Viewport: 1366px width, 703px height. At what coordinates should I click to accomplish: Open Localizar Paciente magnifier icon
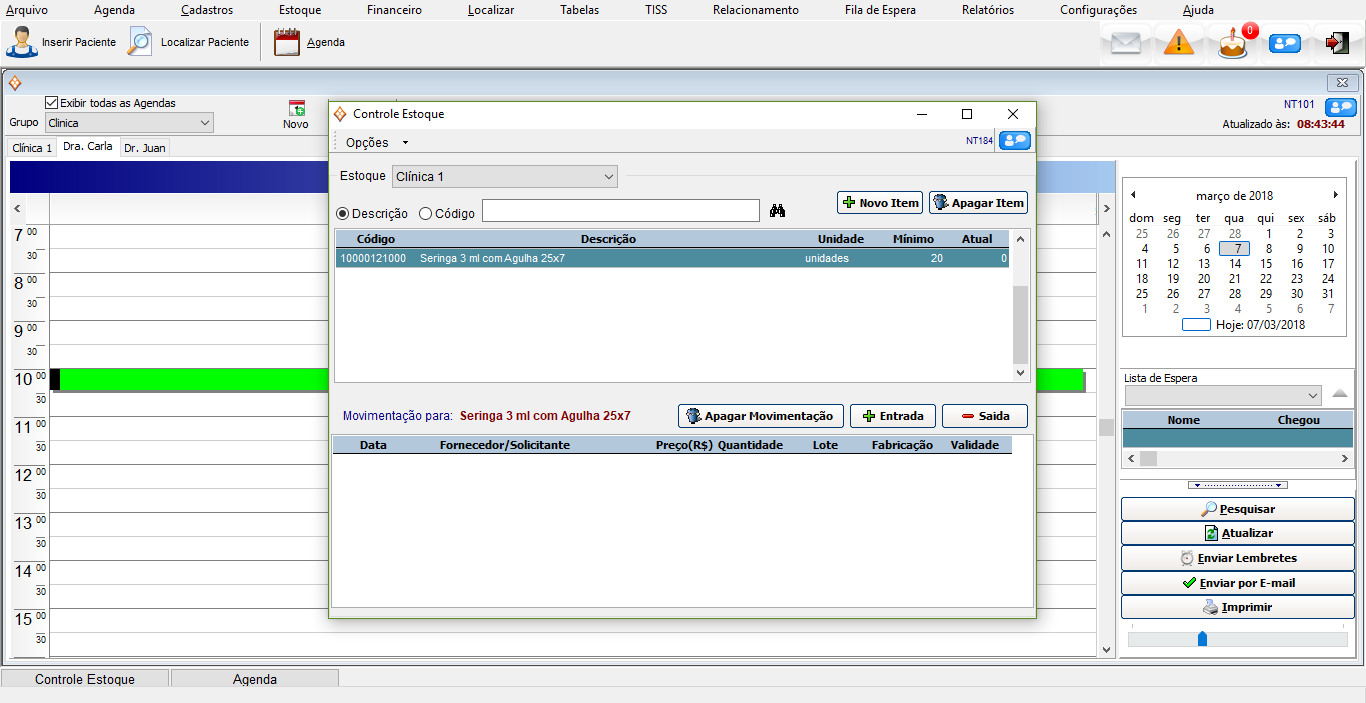point(141,42)
